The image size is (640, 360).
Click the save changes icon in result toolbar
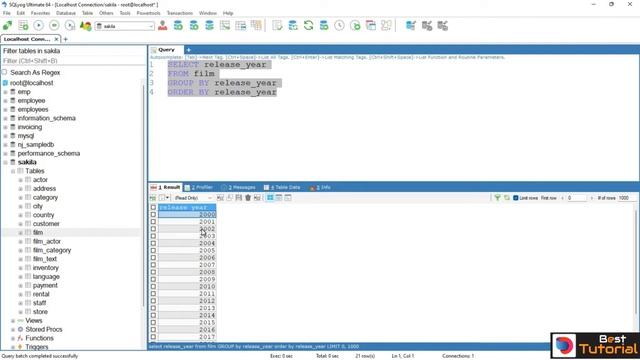pos(239,198)
